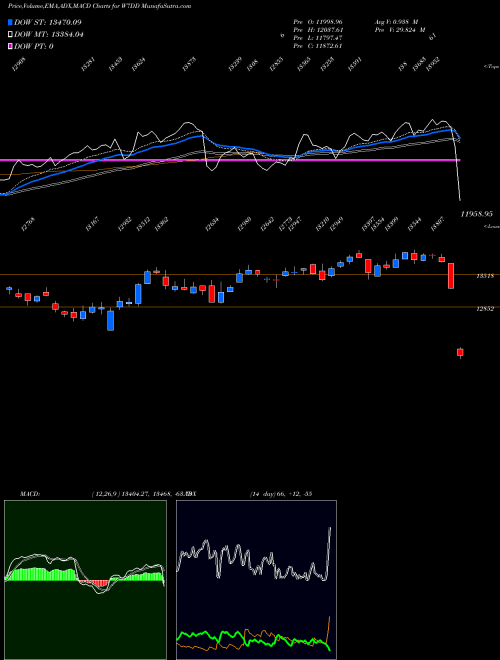Click the 11958.95 latest price label
Viewport: 500px width, 660px height.
click(476, 214)
